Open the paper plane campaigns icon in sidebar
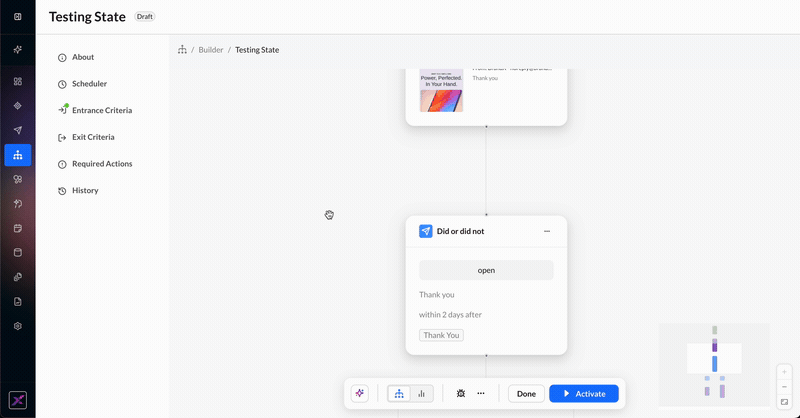The width and height of the screenshot is (800, 418). 18,130
